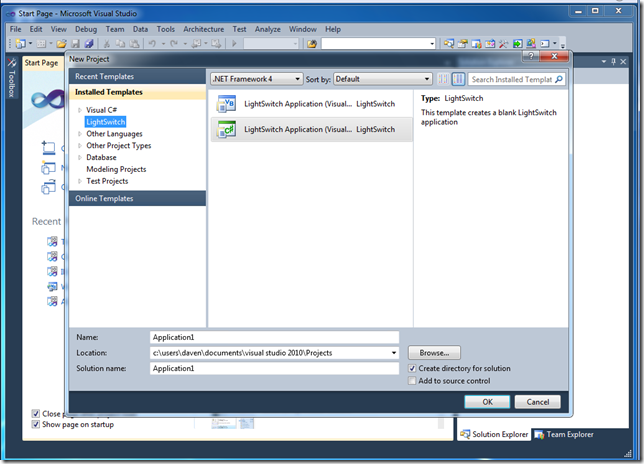The height and width of the screenshot is (464, 644).
Task: Open the Help menu
Action: coord(333,29)
